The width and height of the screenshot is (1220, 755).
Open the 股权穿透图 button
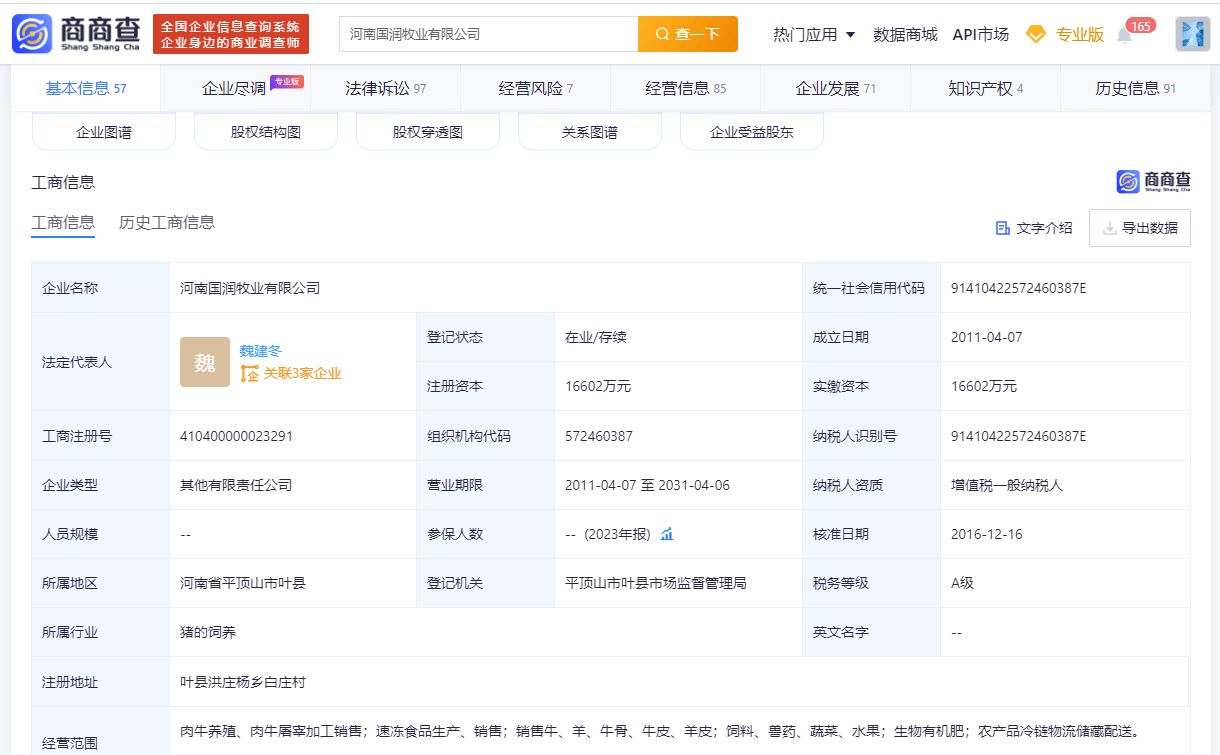click(428, 132)
